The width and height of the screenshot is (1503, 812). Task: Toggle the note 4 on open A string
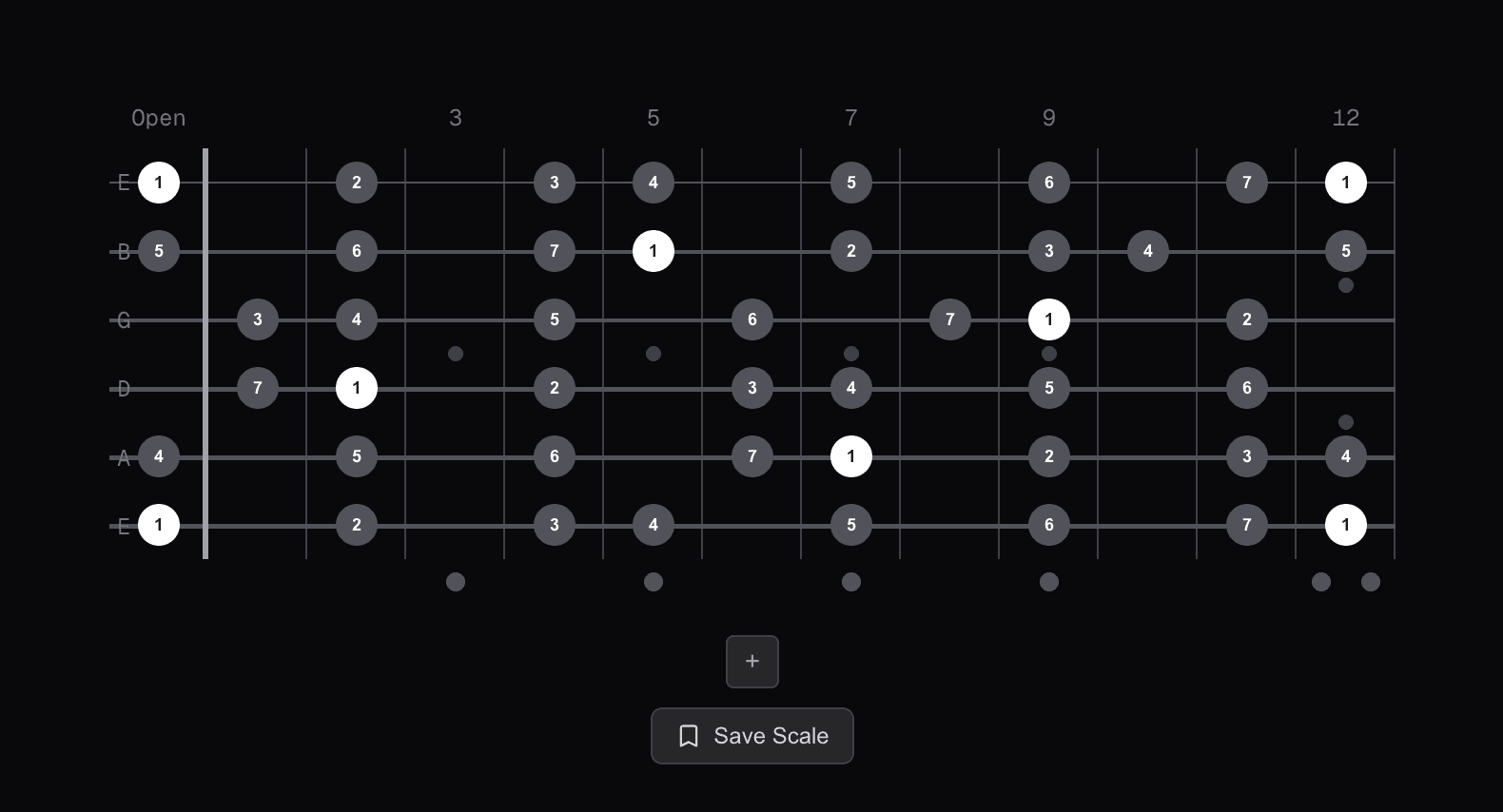coord(159,456)
